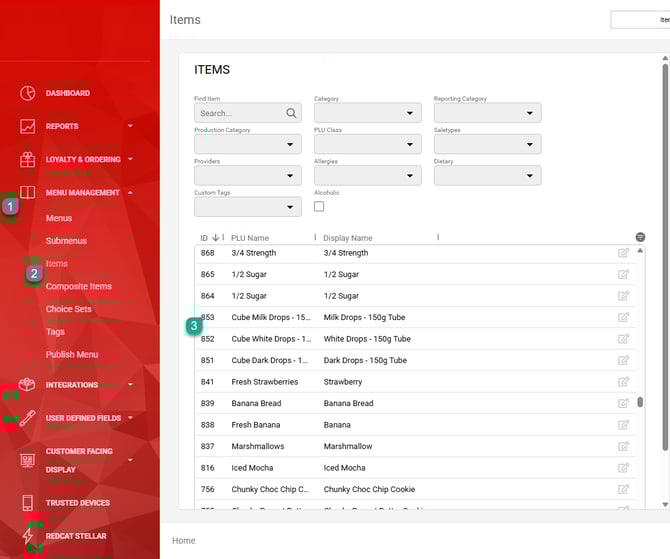The image size is (670, 559).
Task: Toggle the Alcoholic checkbox
Action: [319, 206]
